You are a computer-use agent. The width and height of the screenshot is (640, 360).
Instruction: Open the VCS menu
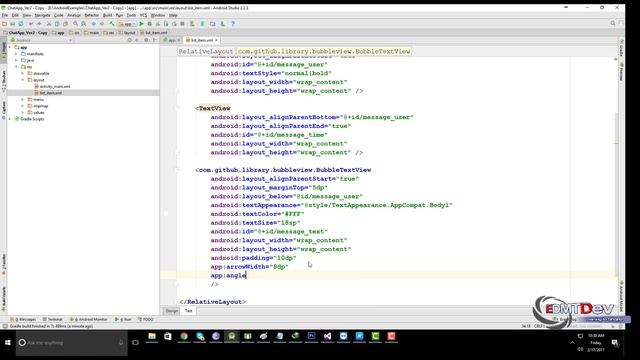coord(143,15)
